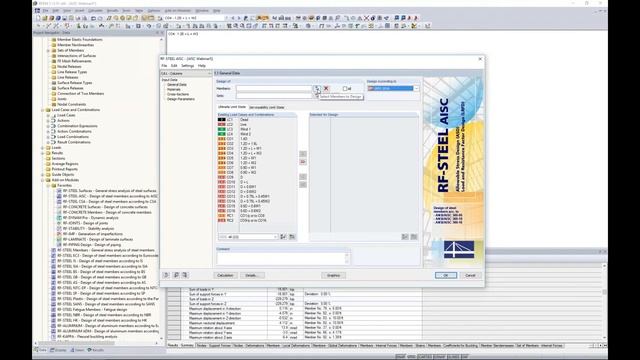Click the add all load cases arrow button

coord(303,162)
